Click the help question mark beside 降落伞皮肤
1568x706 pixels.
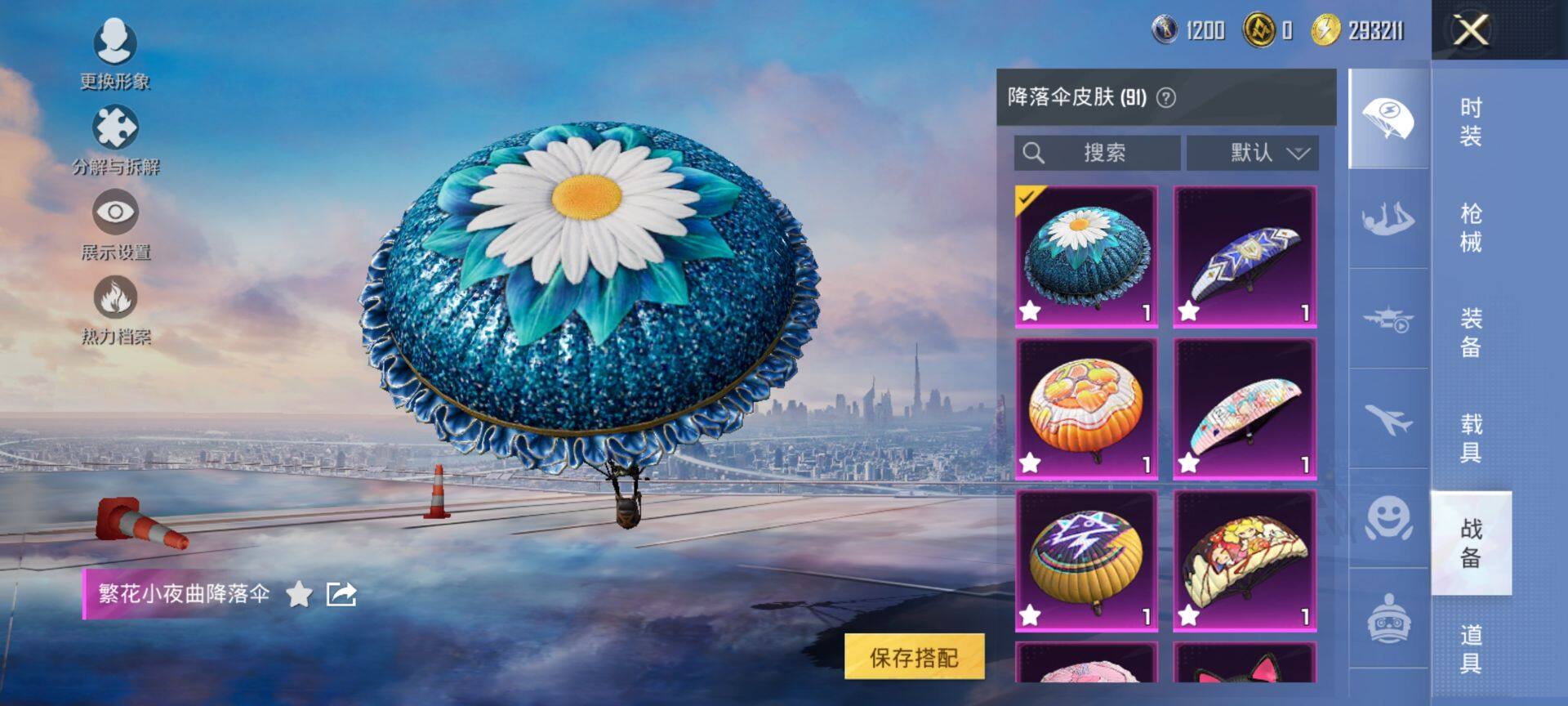coord(1166,98)
